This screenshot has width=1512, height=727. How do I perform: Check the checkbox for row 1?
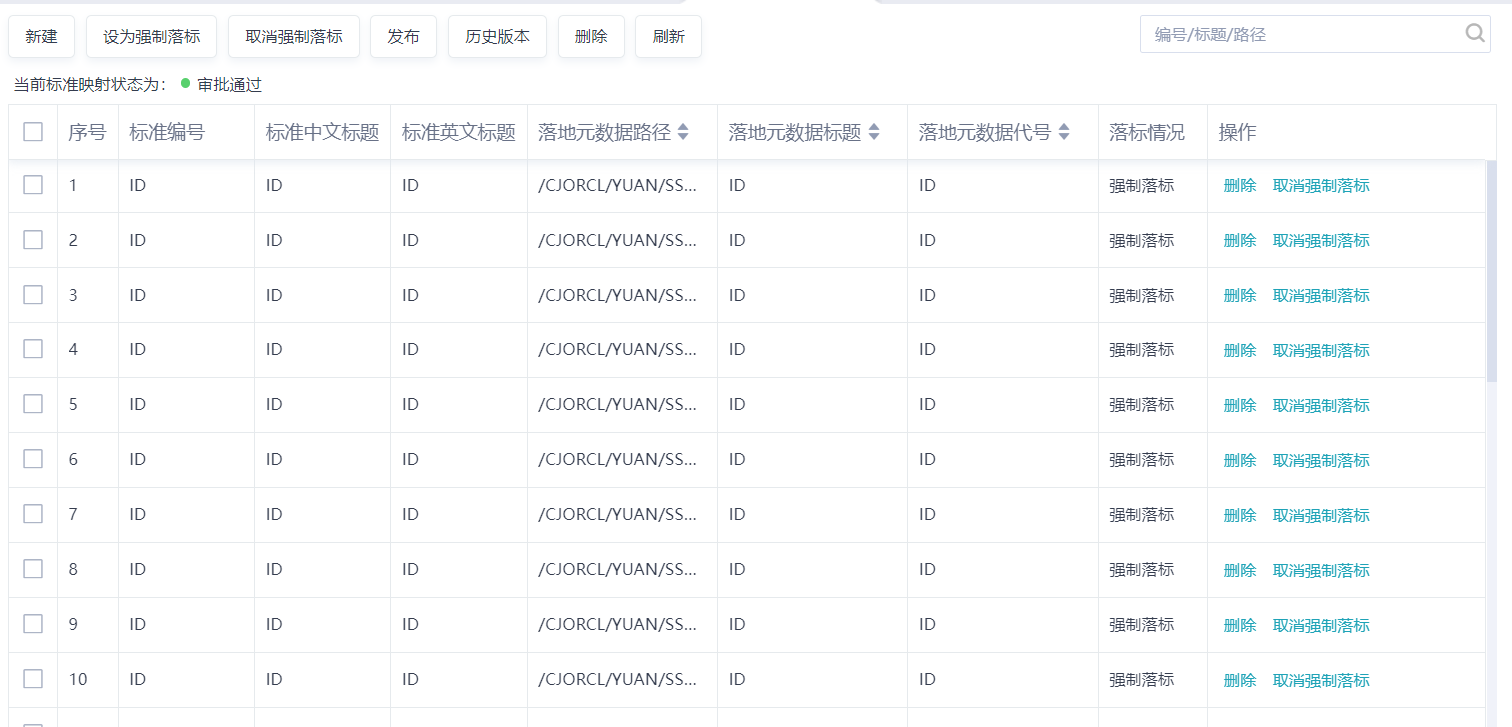pos(33,185)
